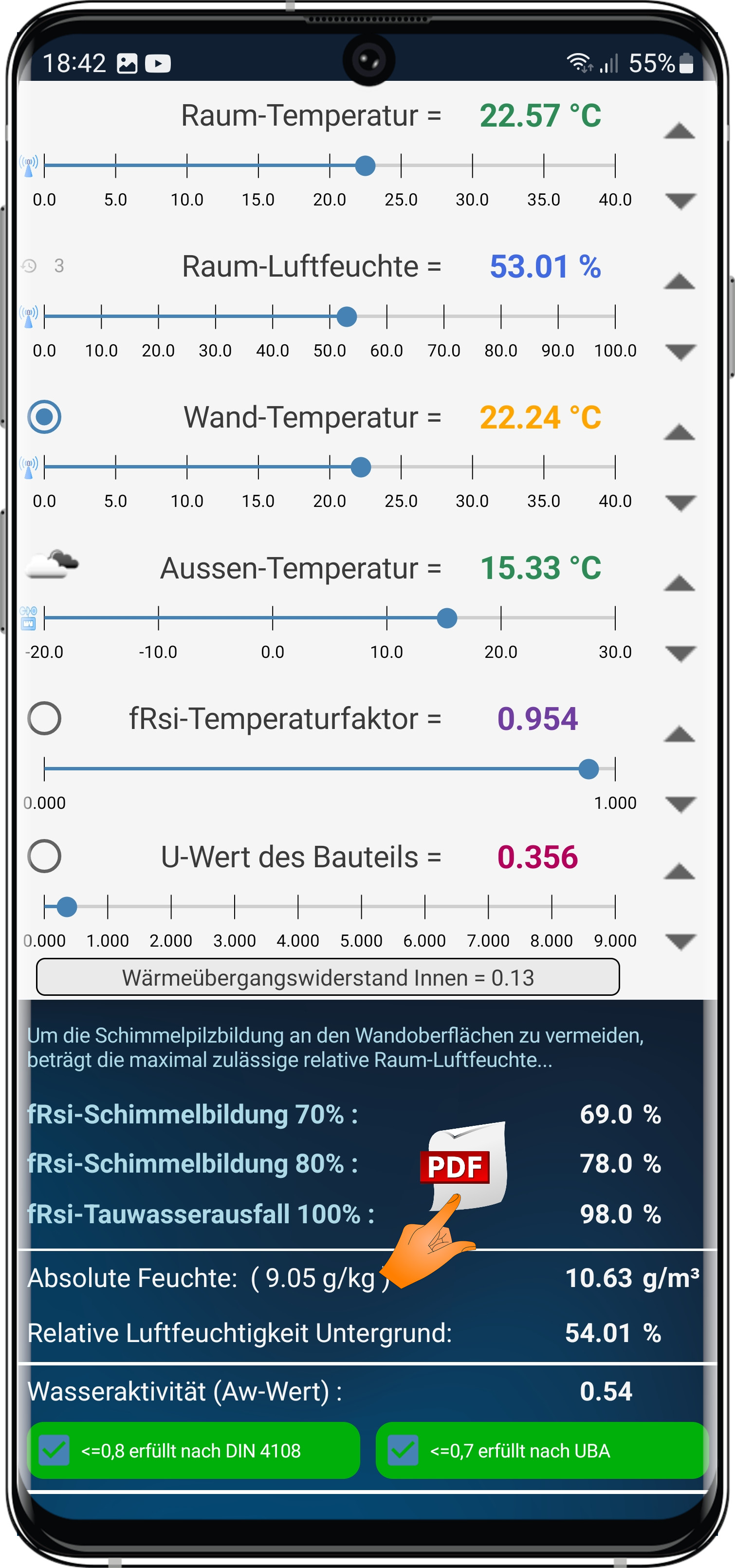Tap the history clock icon beside Raum-Luftfeuchte
This screenshot has height=1568, width=735.
tap(29, 266)
